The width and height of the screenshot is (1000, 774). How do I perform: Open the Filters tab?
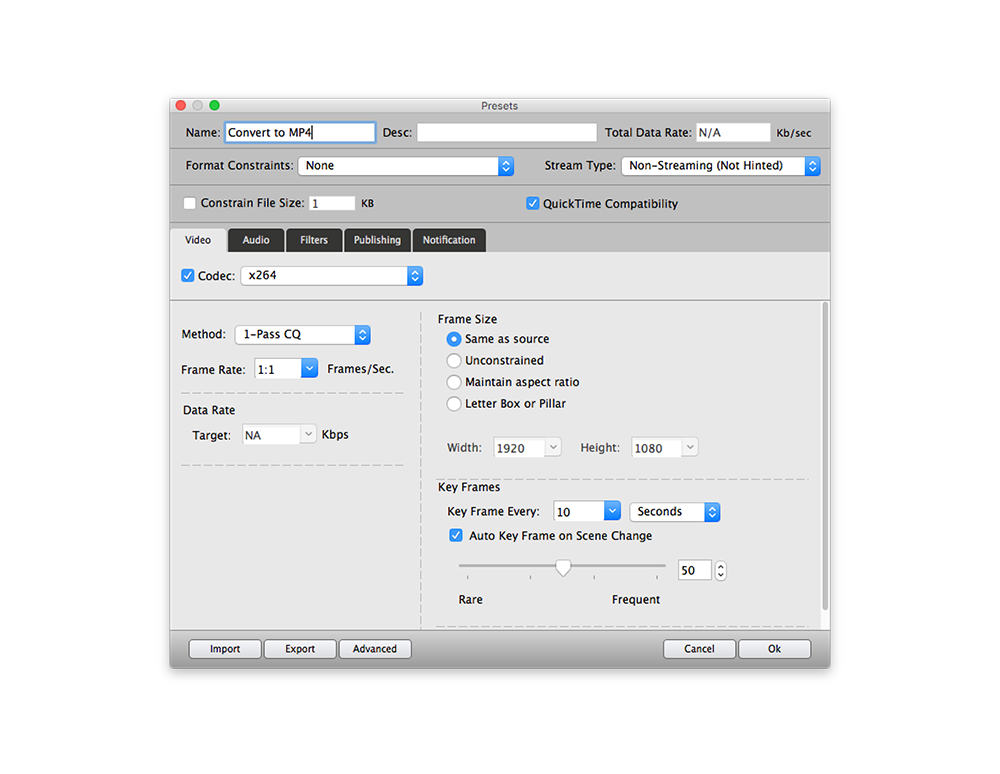coord(314,240)
